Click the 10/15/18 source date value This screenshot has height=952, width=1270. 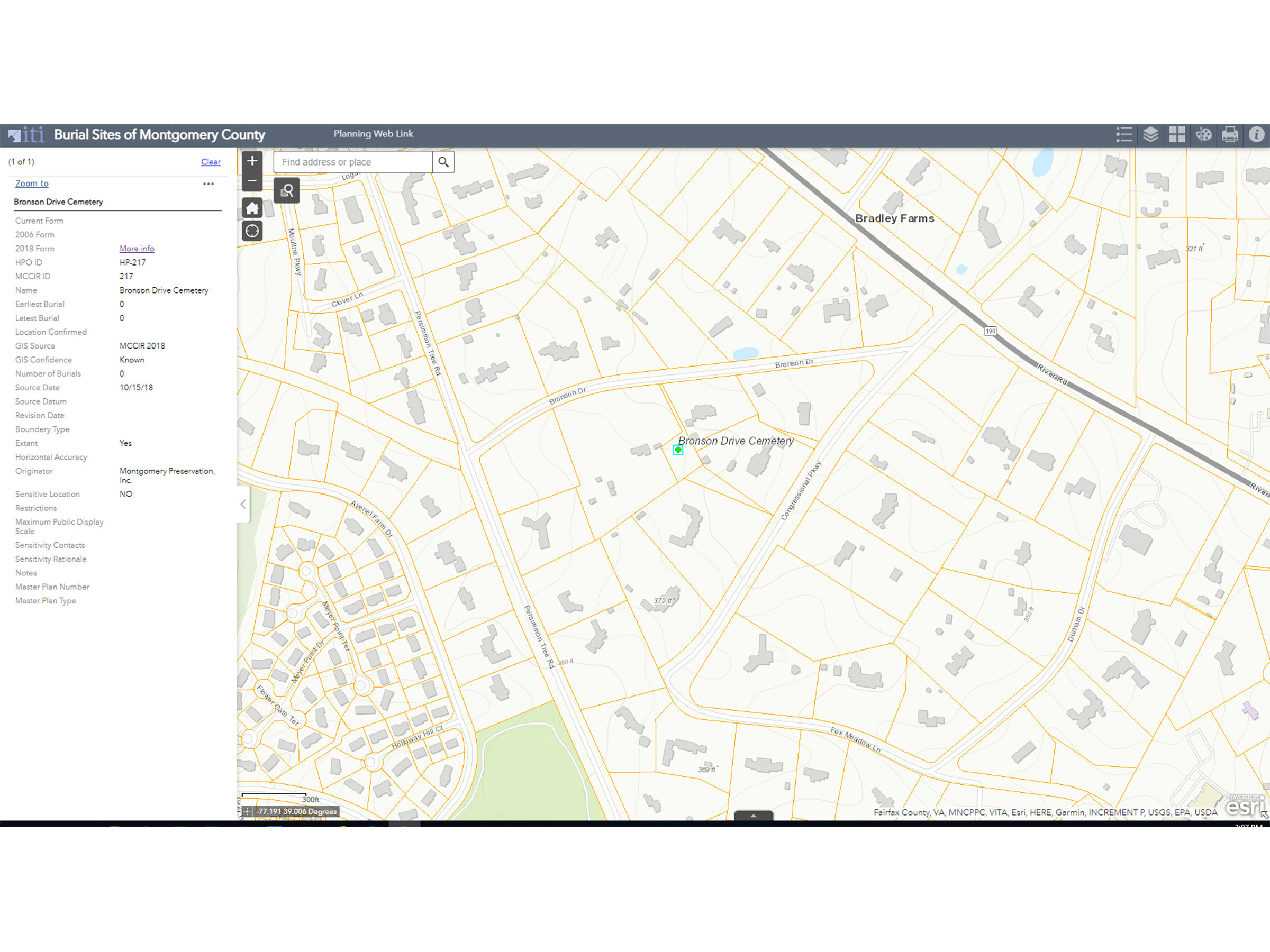[136, 387]
